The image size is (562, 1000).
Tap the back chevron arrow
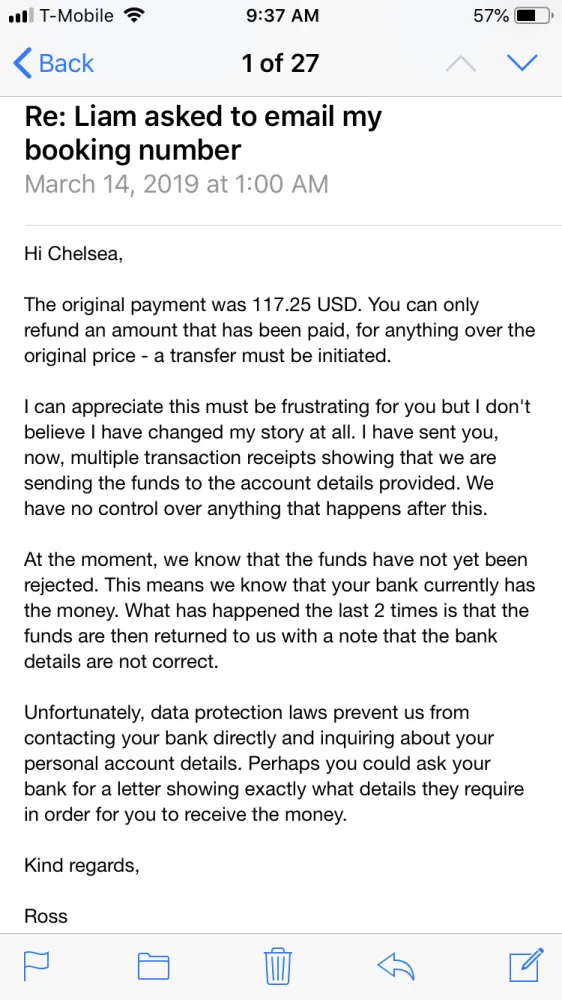(22, 63)
